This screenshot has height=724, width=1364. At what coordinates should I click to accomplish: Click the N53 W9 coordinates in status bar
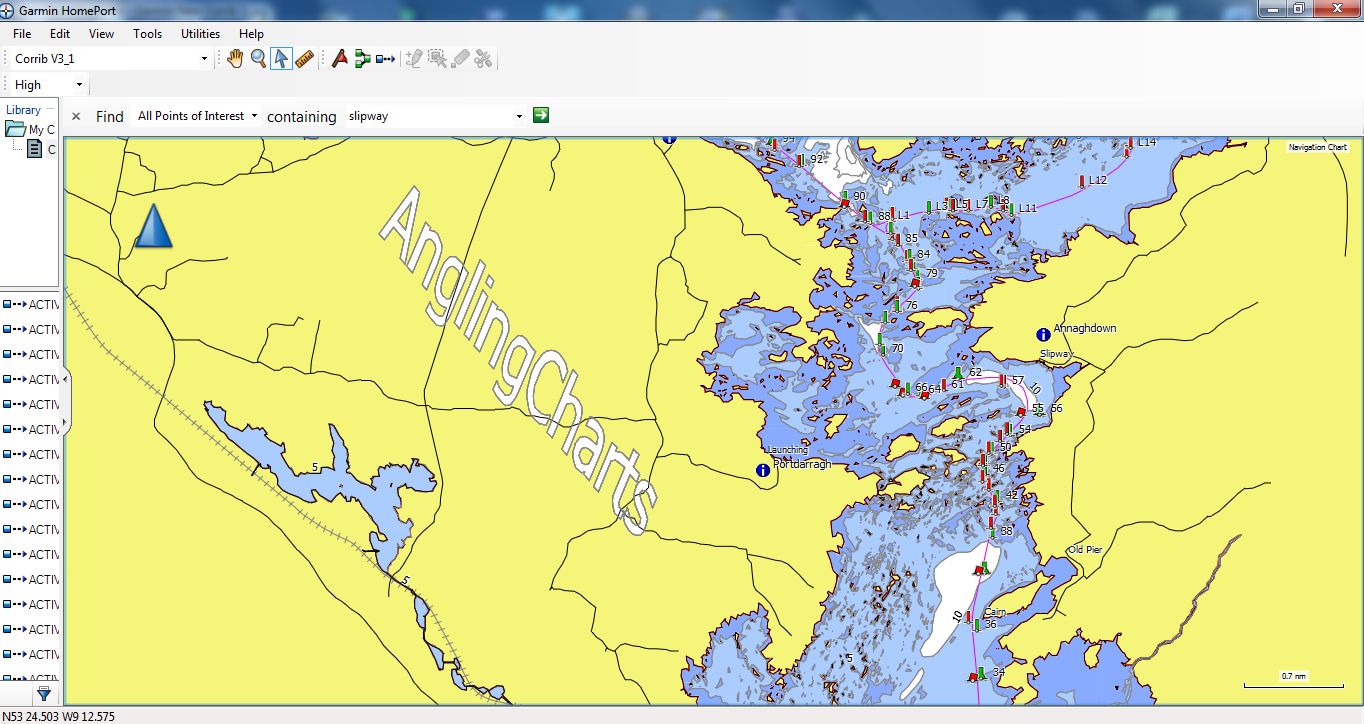(59, 716)
